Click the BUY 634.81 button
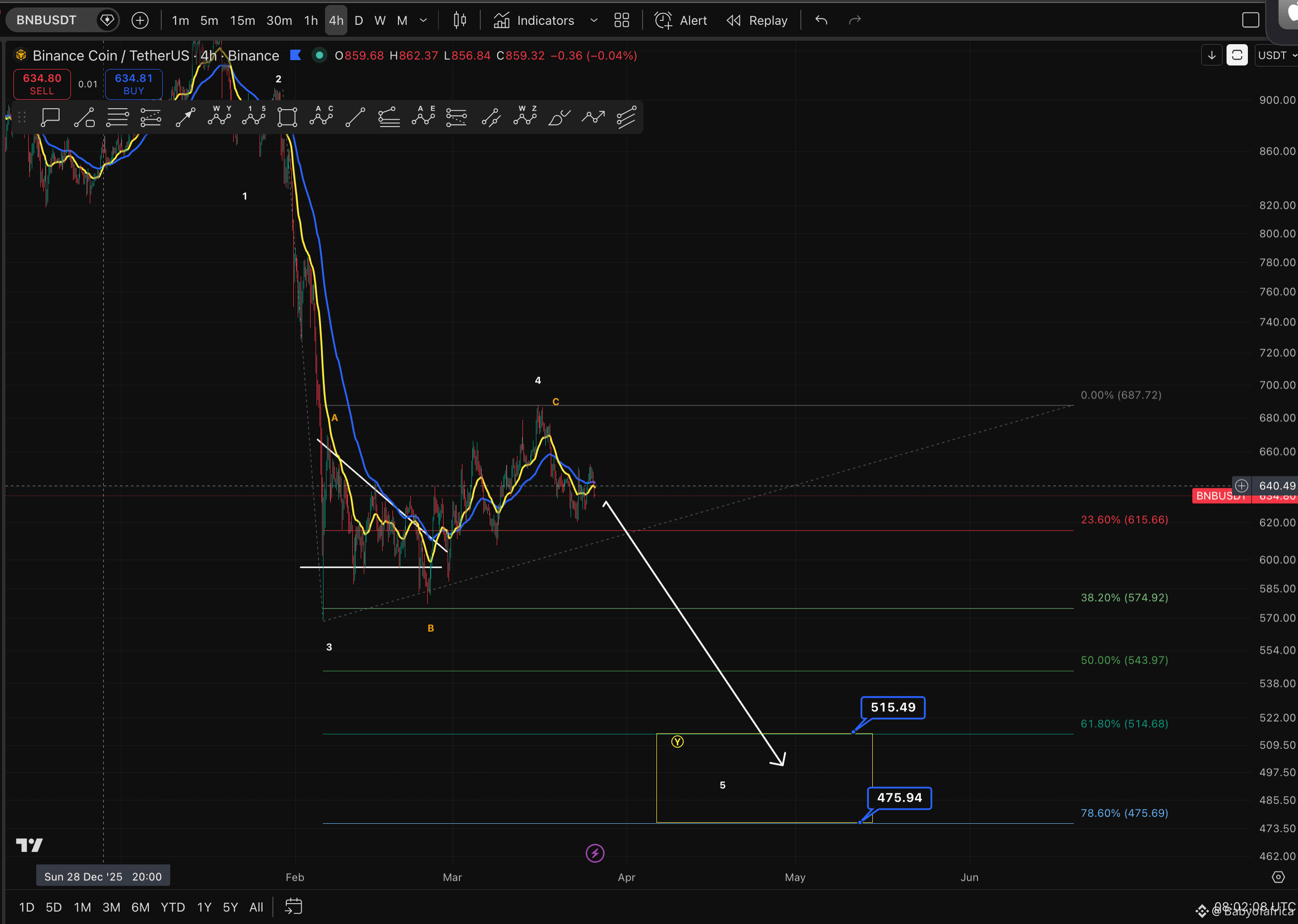The image size is (1298, 924). click(133, 84)
